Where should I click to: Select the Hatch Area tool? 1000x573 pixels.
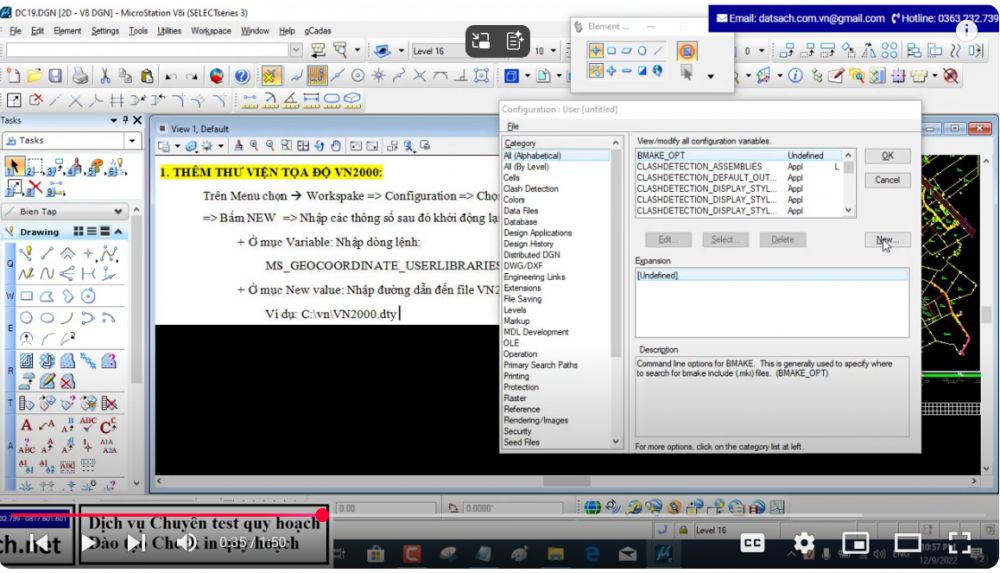click(x=26, y=361)
